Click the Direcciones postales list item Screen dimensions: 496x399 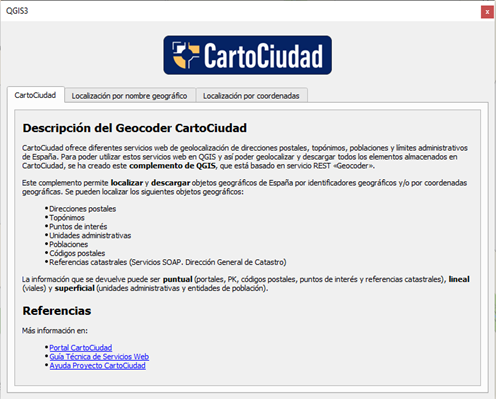83,209
